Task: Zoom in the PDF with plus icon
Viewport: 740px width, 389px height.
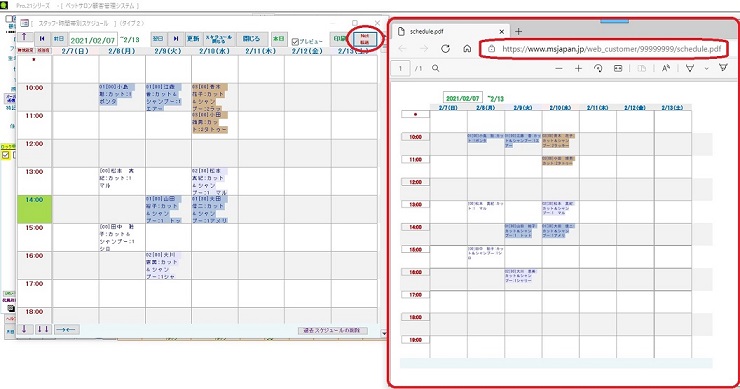Action: (x=579, y=68)
